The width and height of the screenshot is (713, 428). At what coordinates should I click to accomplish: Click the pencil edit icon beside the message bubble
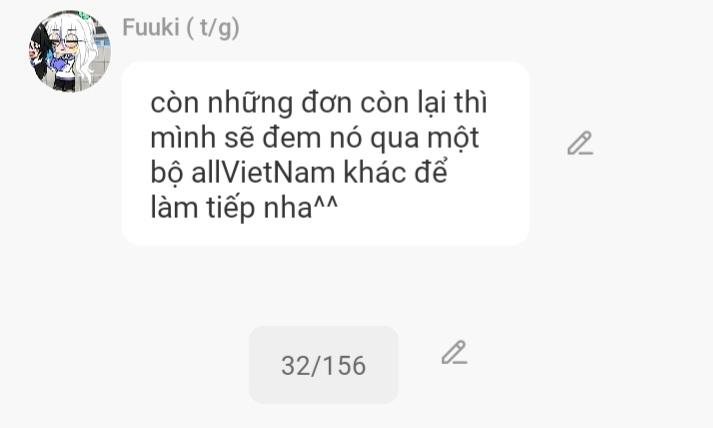tap(580, 143)
